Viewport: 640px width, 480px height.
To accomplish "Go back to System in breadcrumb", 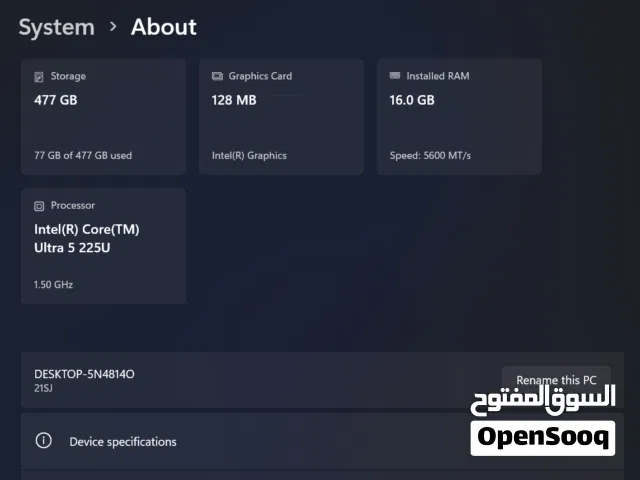I will (57, 28).
